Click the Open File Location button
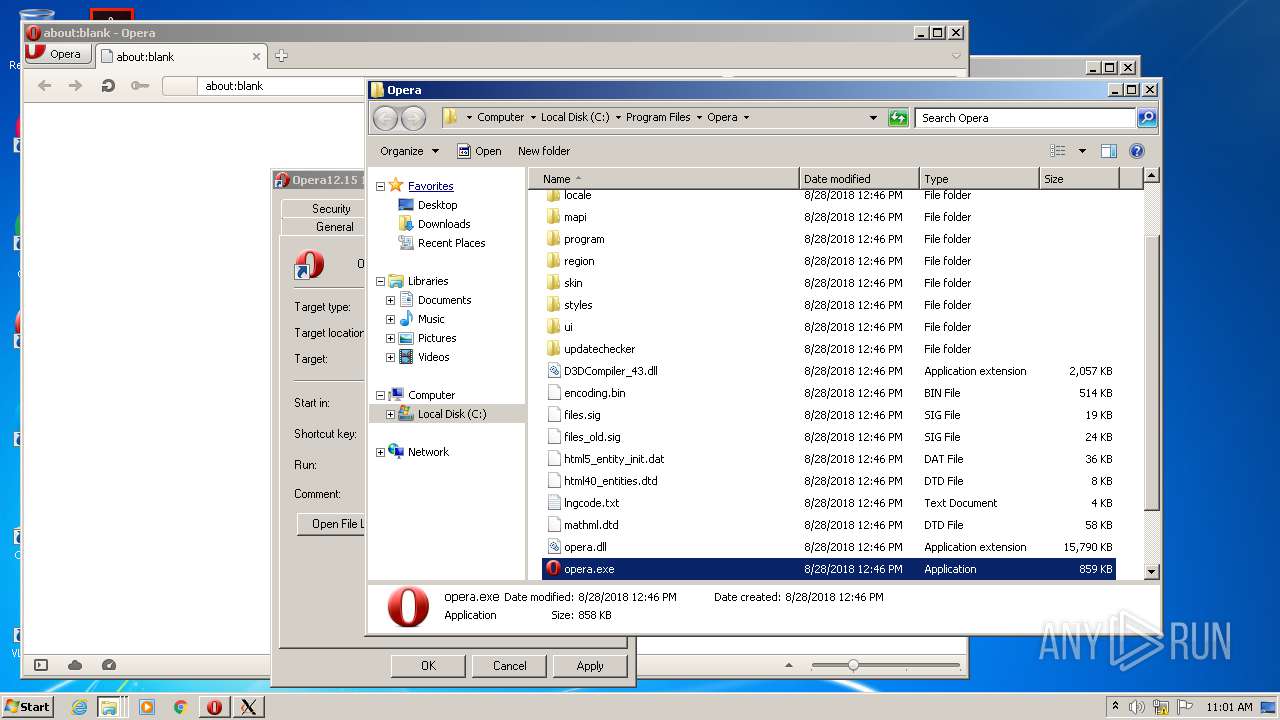The image size is (1280, 720). click(x=333, y=524)
